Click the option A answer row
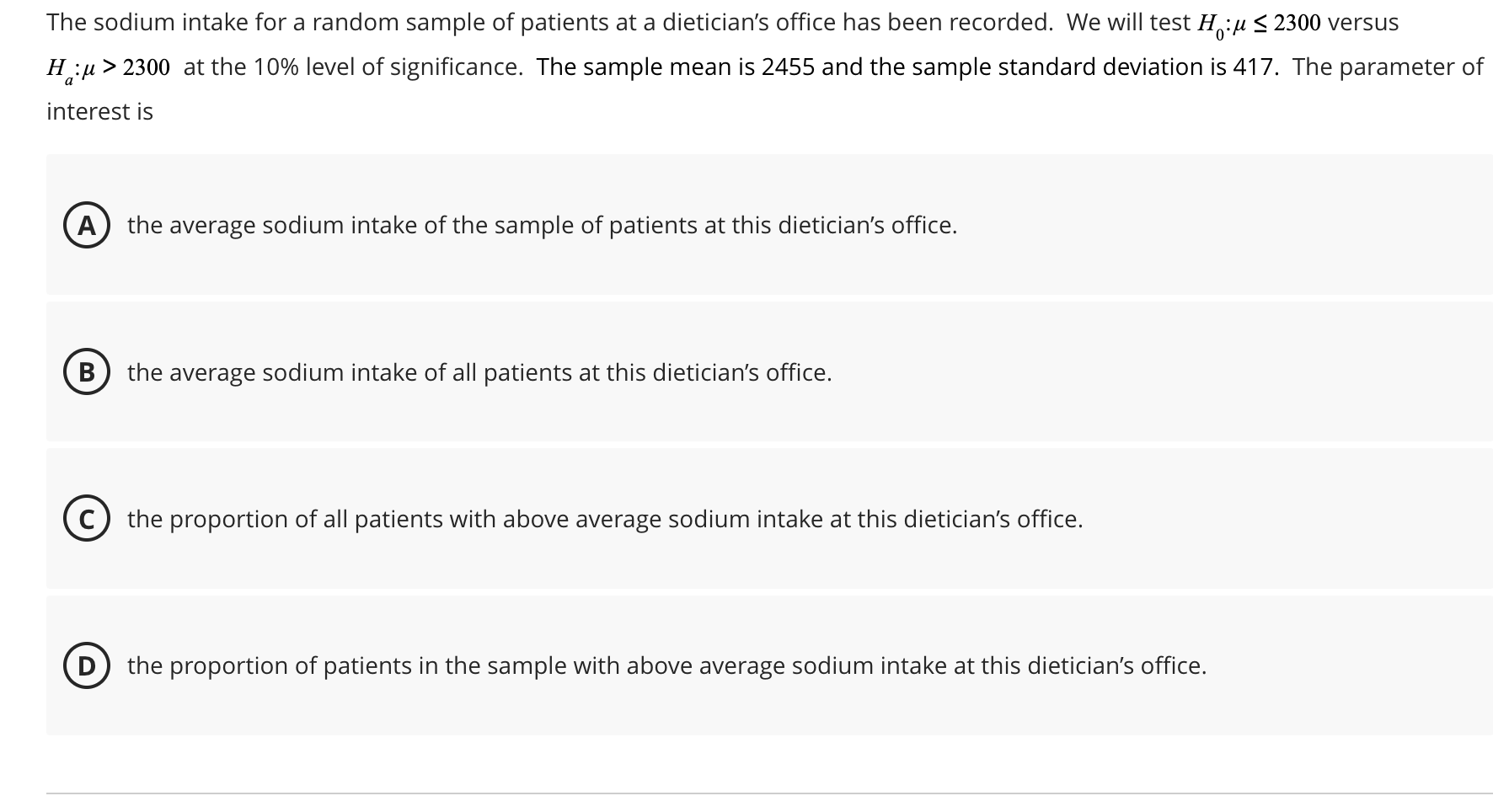The image size is (1493, 812). click(758, 225)
